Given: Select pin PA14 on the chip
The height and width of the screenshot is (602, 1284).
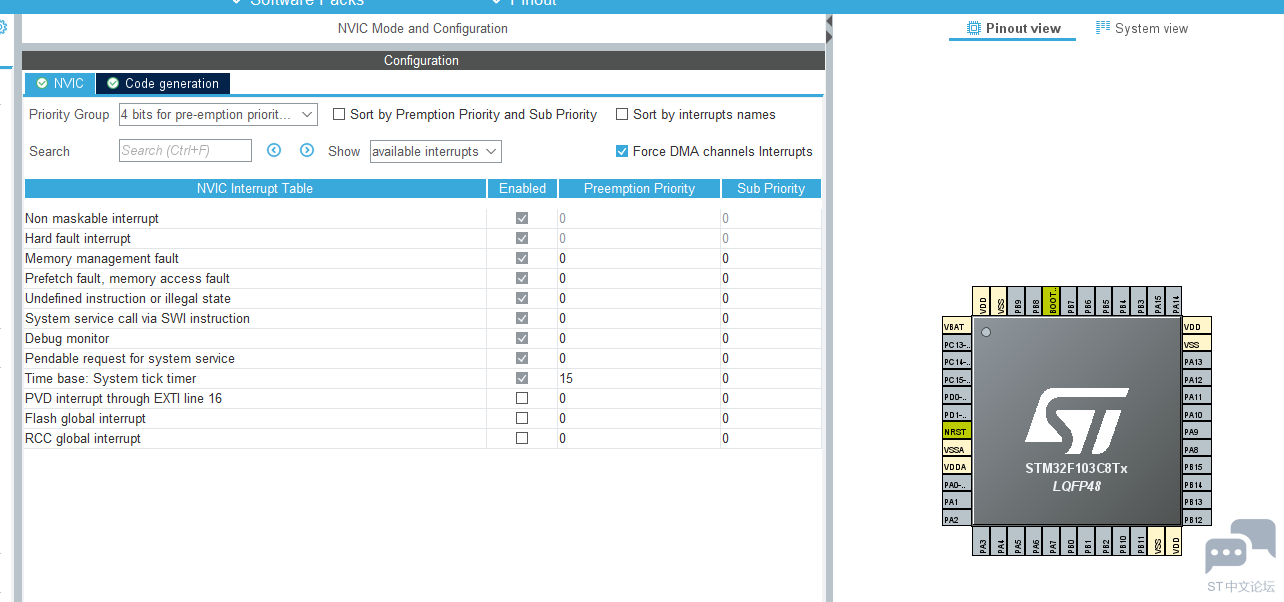Looking at the screenshot, I should (1175, 301).
